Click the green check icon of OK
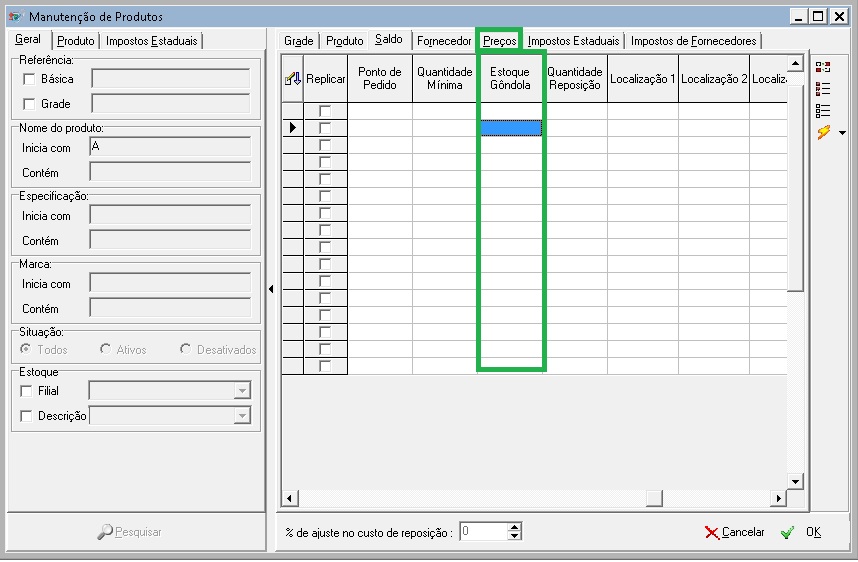The width and height of the screenshot is (858, 562). [787, 532]
